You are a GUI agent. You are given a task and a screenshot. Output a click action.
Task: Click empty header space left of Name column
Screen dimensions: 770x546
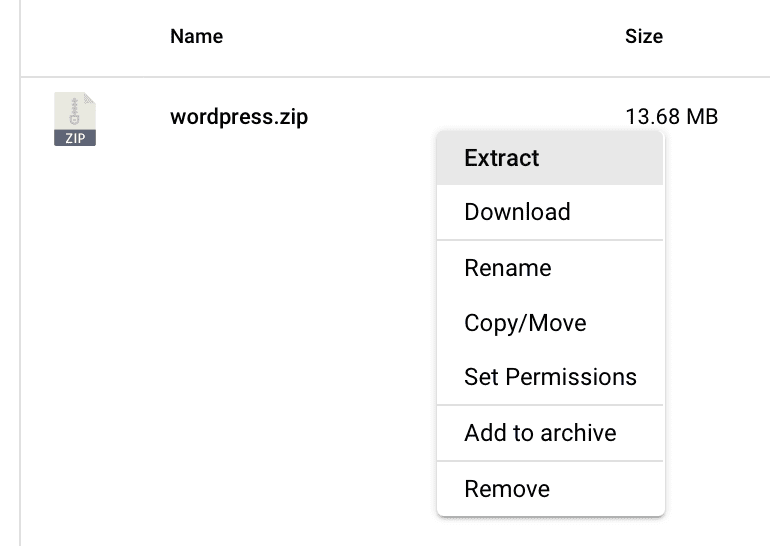[x=93, y=36]
